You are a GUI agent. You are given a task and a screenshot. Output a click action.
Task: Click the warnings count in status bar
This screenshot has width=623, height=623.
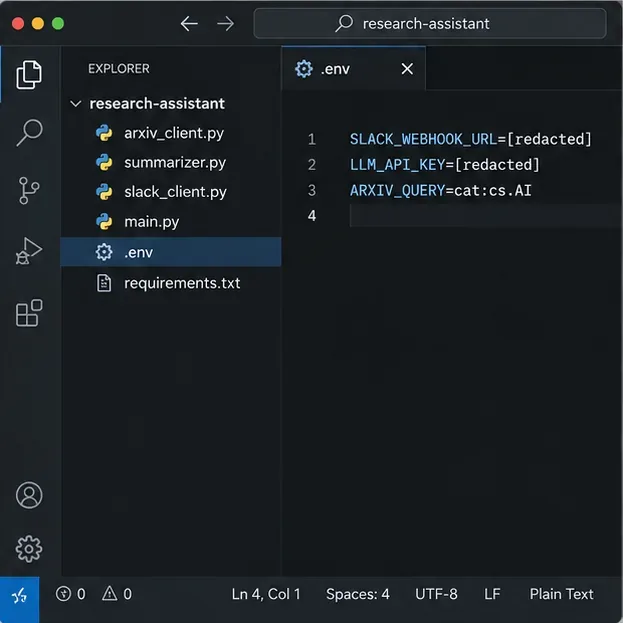pos(117,594)
